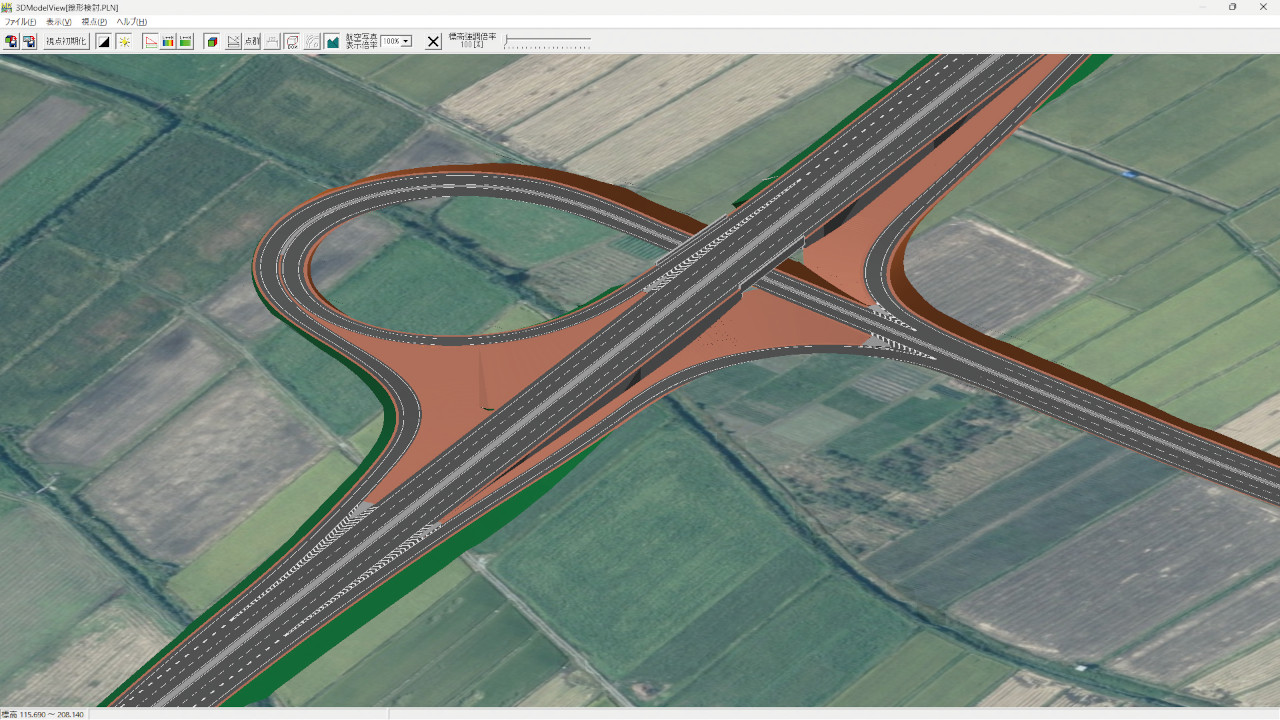
Task: Toggle the black-and-white background icon
Action: (x=103, y=41)
